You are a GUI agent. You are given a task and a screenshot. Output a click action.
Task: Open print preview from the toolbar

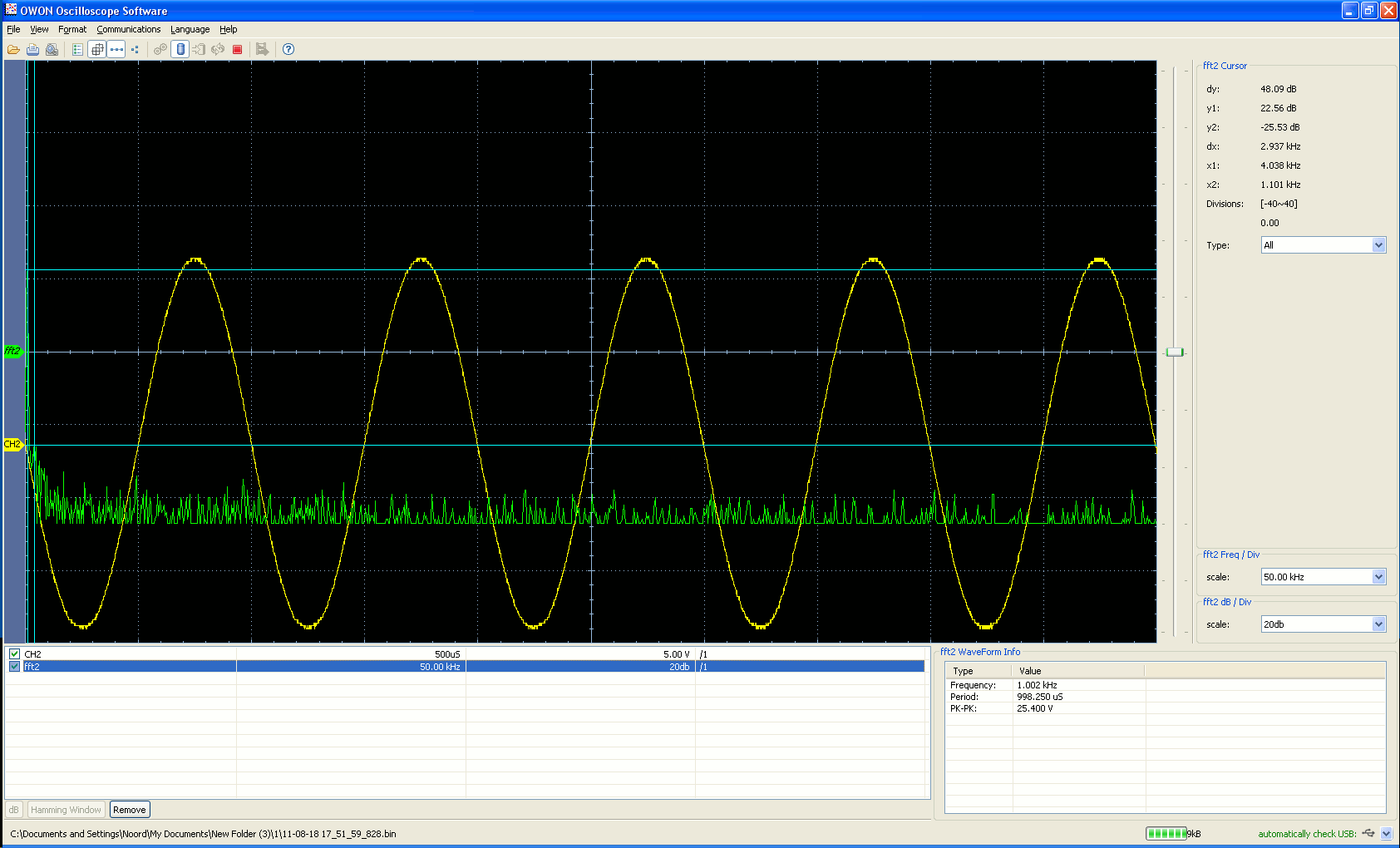(x=52, y=50)
